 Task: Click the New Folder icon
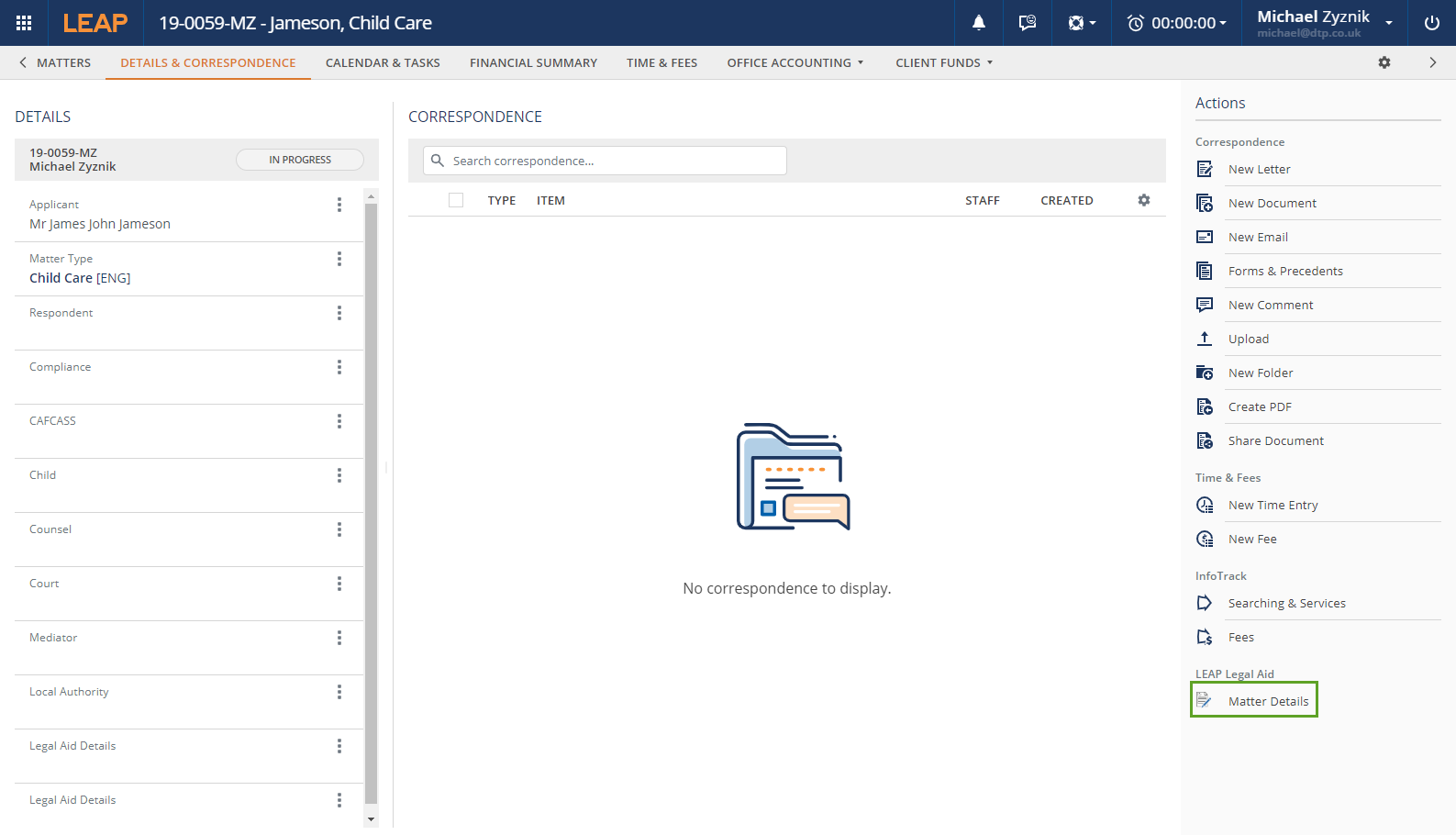(1205, 373)
